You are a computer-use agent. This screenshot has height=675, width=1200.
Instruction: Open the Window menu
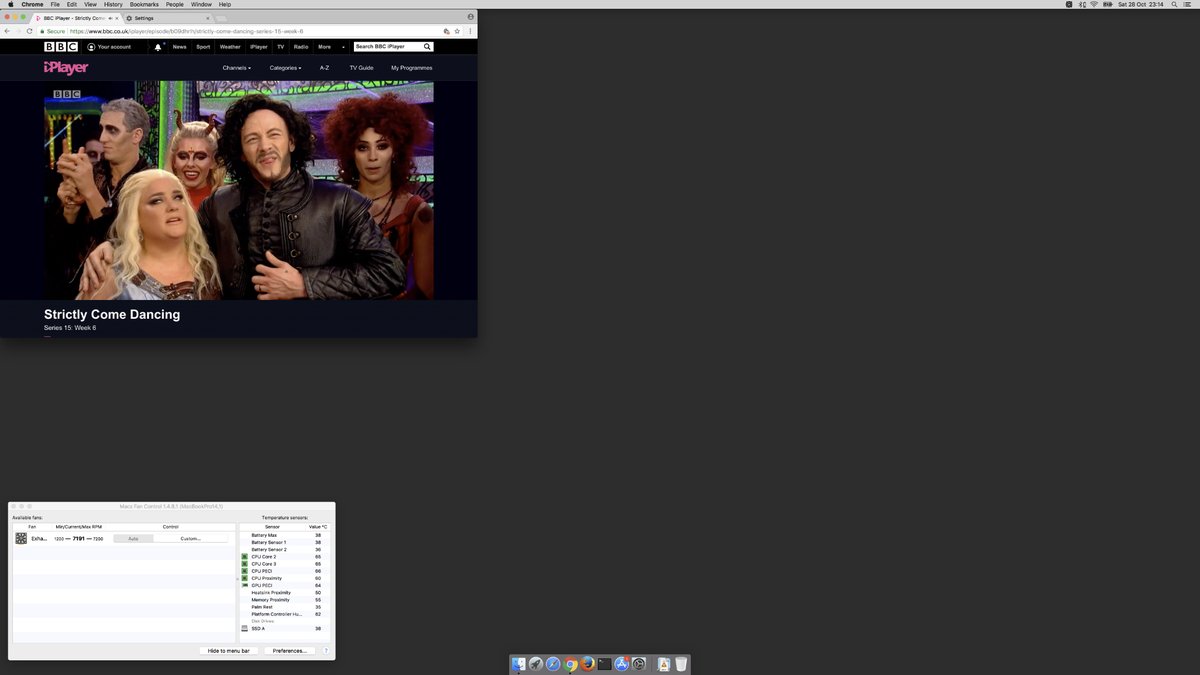201,4
